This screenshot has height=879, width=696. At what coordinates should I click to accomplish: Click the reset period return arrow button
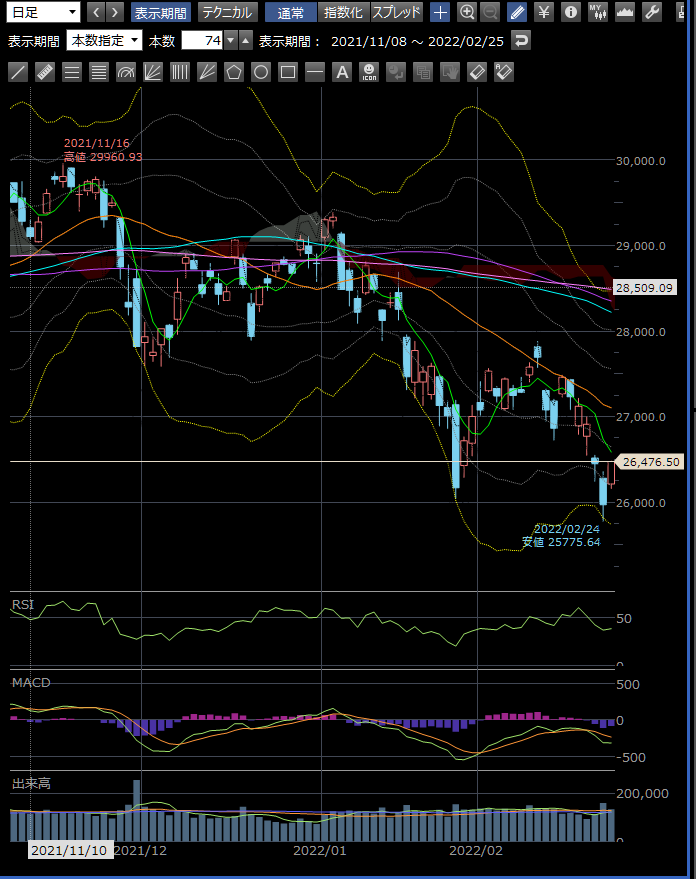coord(521,41)
